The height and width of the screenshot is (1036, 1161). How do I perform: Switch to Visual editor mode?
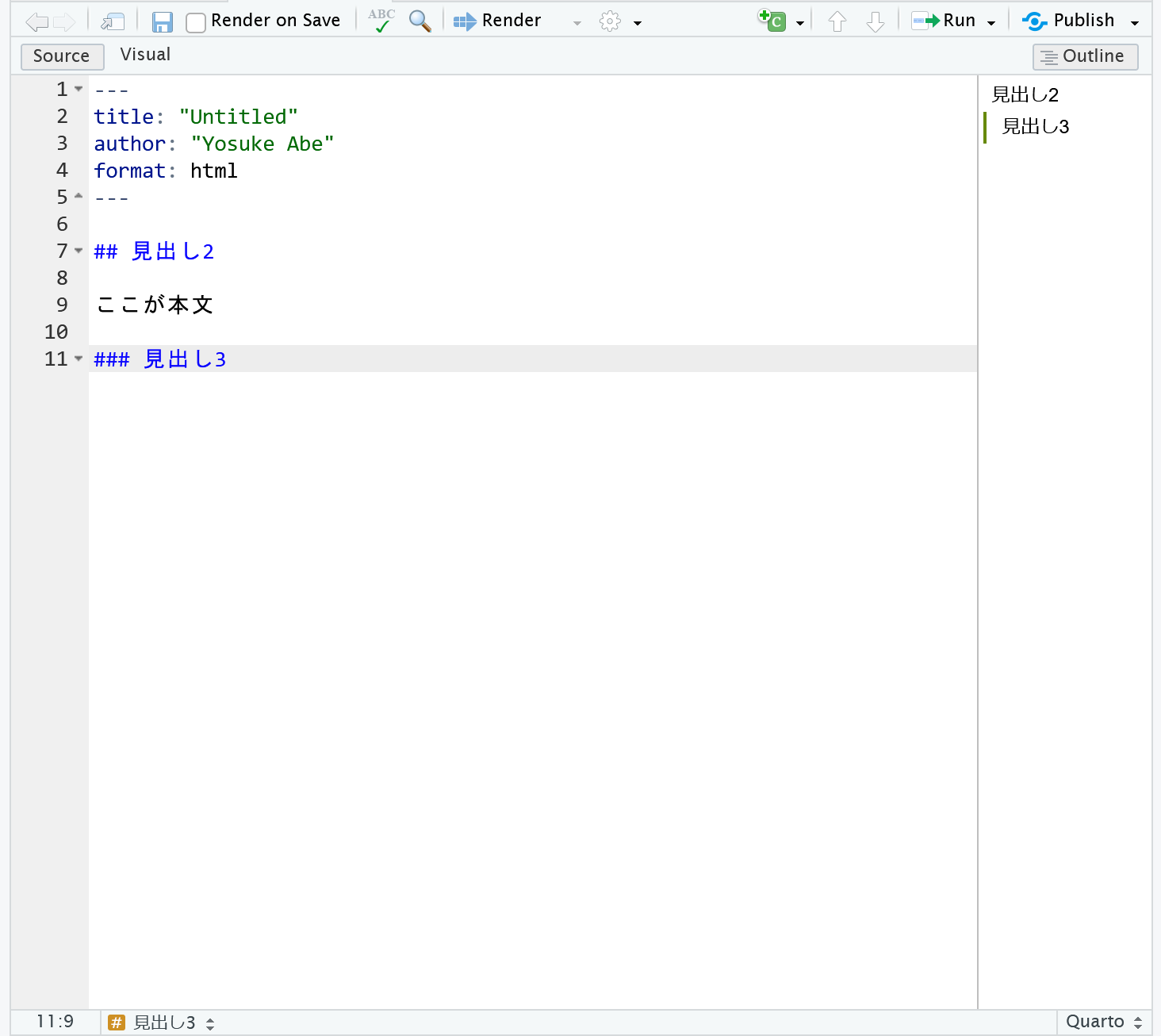point(145,55)
